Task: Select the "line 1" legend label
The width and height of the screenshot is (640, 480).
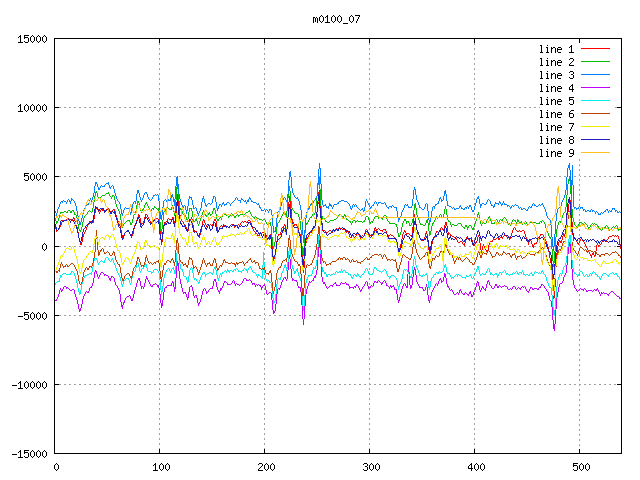Action: click(556, 49)
